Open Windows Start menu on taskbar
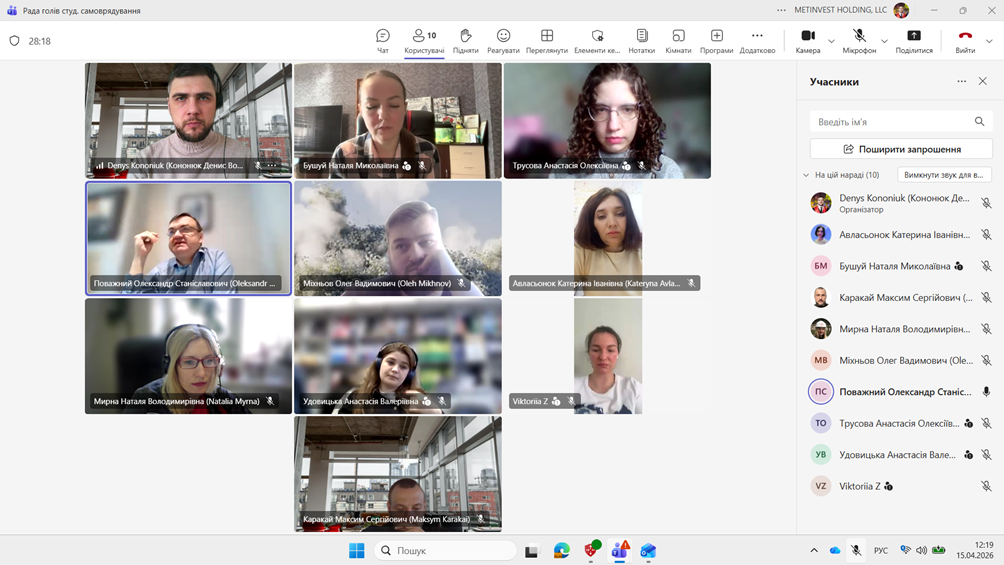The image size is (1004, 565). click(x=356, y=551)
